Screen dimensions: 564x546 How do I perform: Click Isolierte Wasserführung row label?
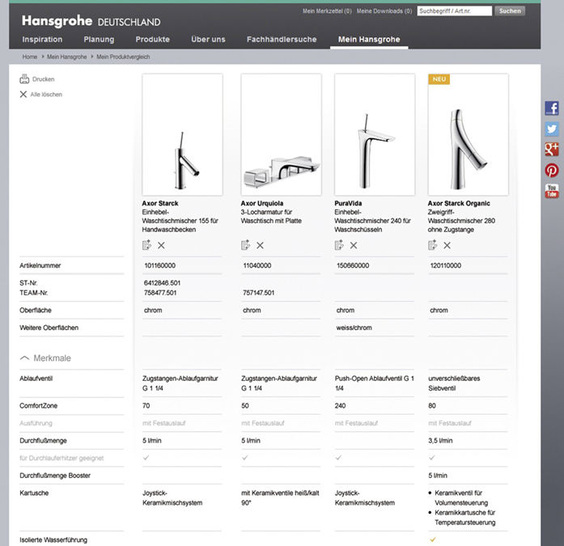coord(53,540)
